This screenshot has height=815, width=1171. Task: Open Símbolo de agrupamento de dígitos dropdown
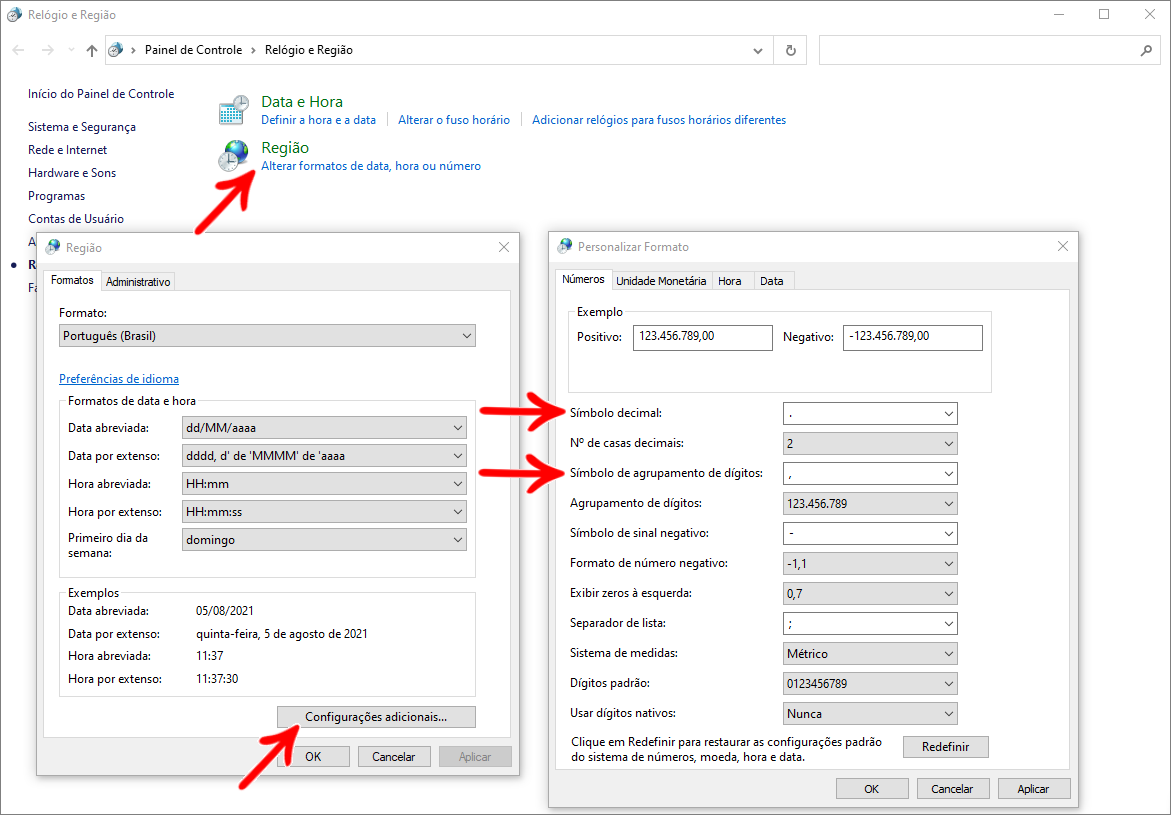tap(870, 474)
